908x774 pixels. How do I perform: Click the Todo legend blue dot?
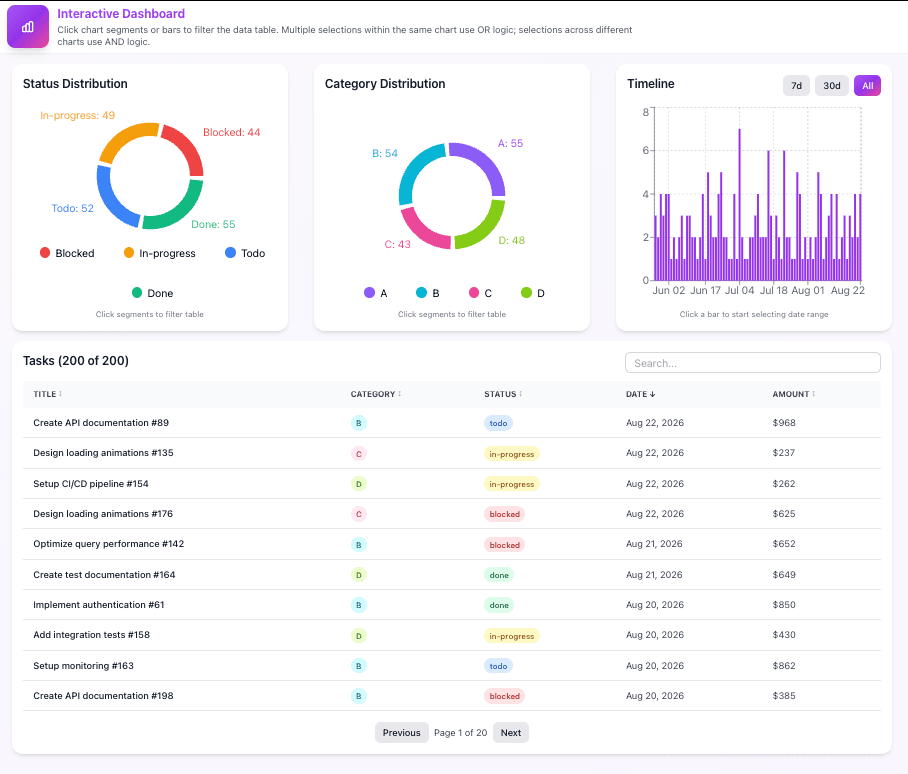[x=230, y=253]
